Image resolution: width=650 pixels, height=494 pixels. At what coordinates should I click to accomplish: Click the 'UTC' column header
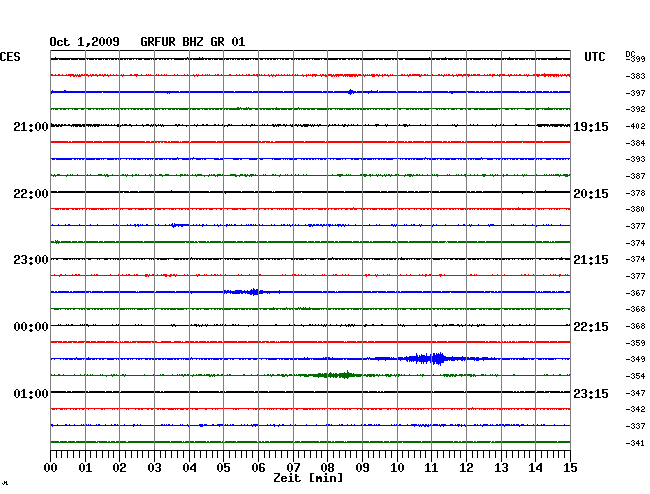click(x=594, y=57)
